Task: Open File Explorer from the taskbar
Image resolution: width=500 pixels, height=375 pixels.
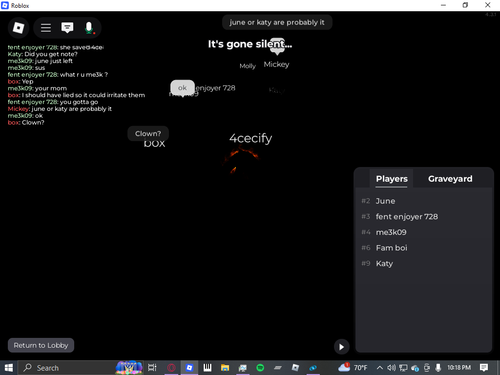Action: pyautogui.click(x=225, y=368)
